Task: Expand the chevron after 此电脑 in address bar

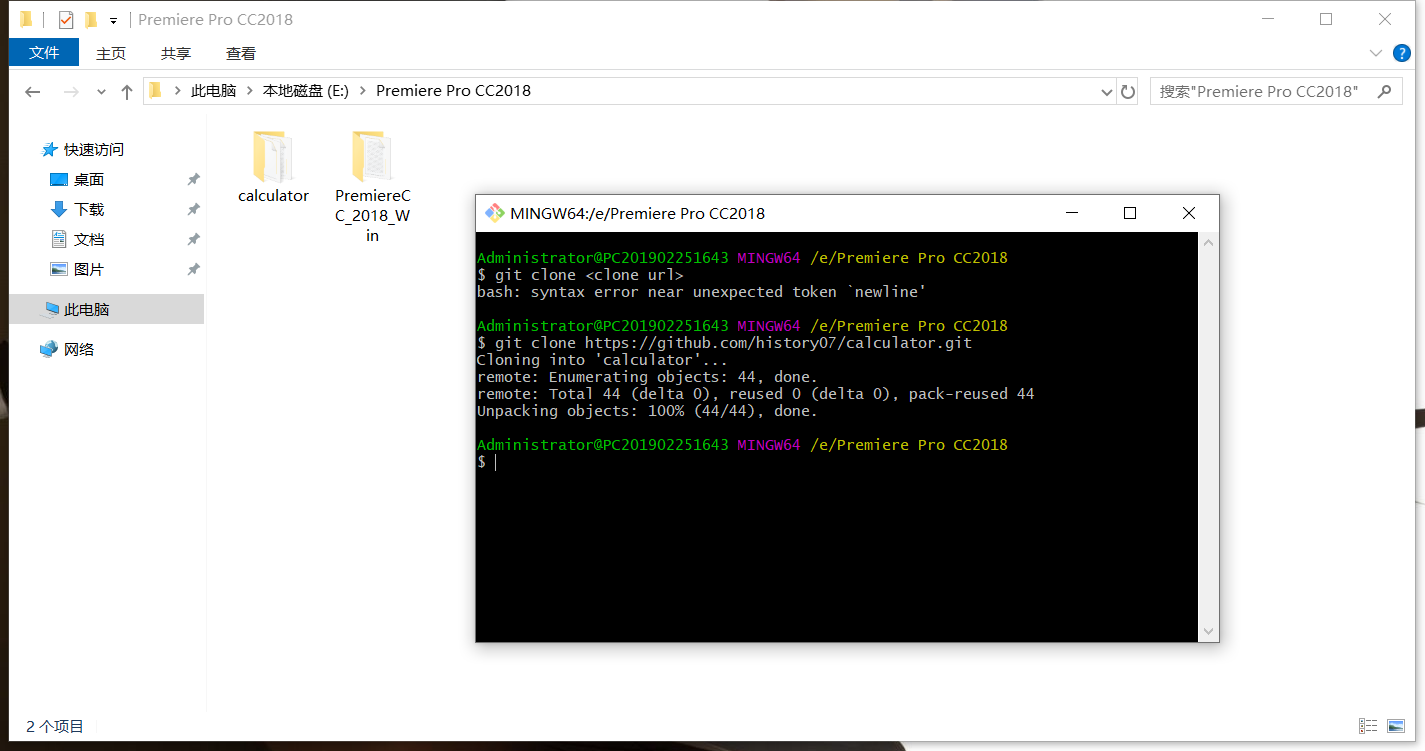Action: [249, 91]
